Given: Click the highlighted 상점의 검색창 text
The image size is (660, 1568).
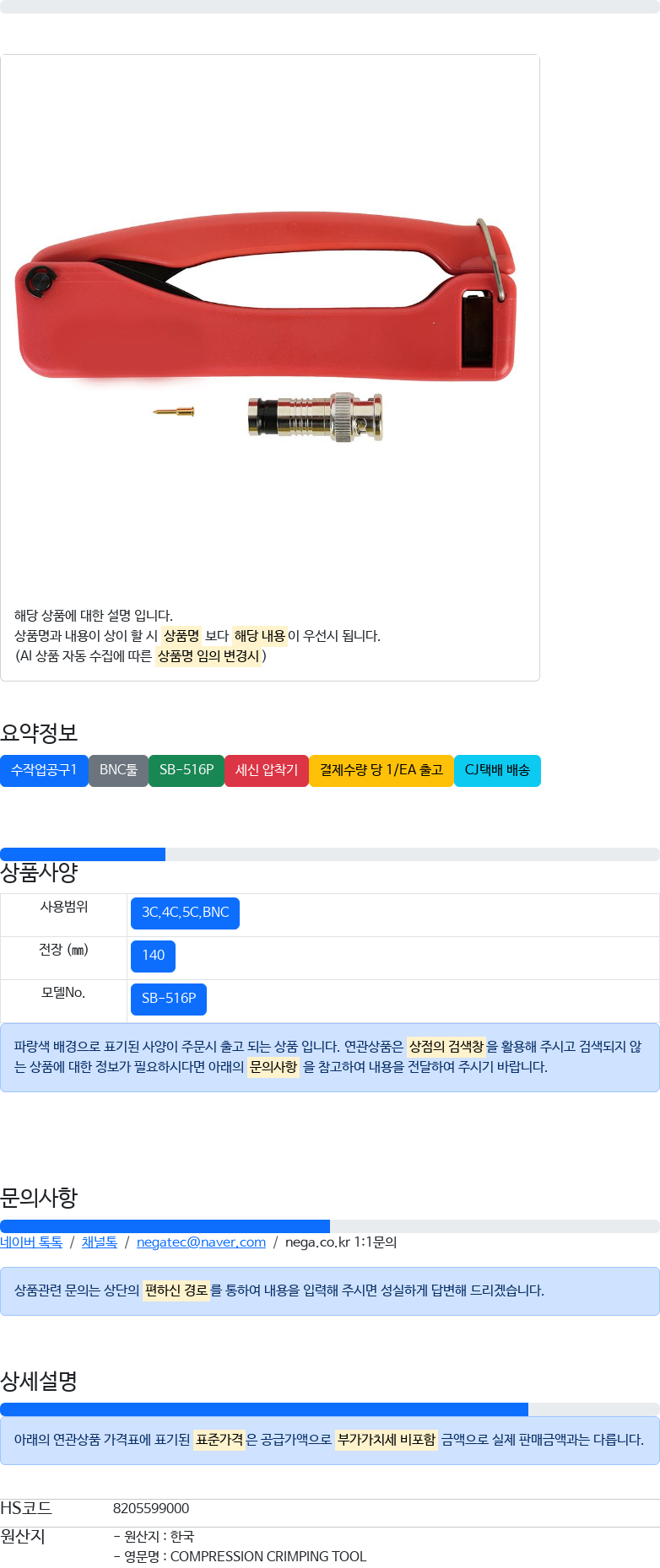Looking at the screenshot, I should click(x=446, y=1047).
